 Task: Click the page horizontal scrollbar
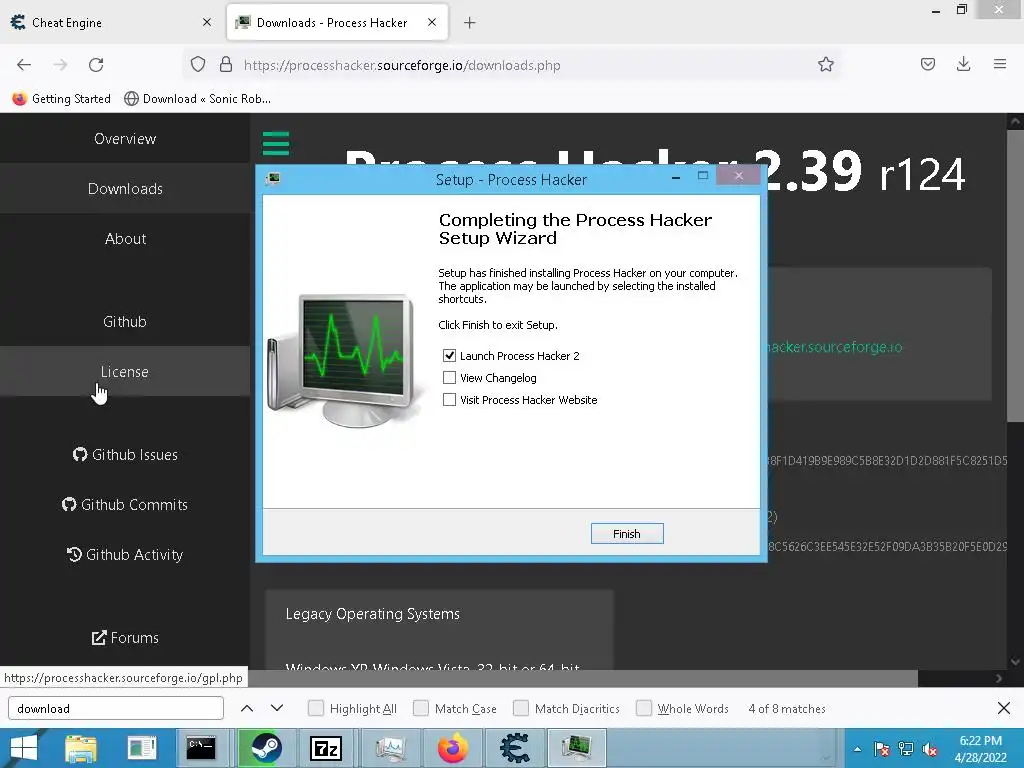583,679
